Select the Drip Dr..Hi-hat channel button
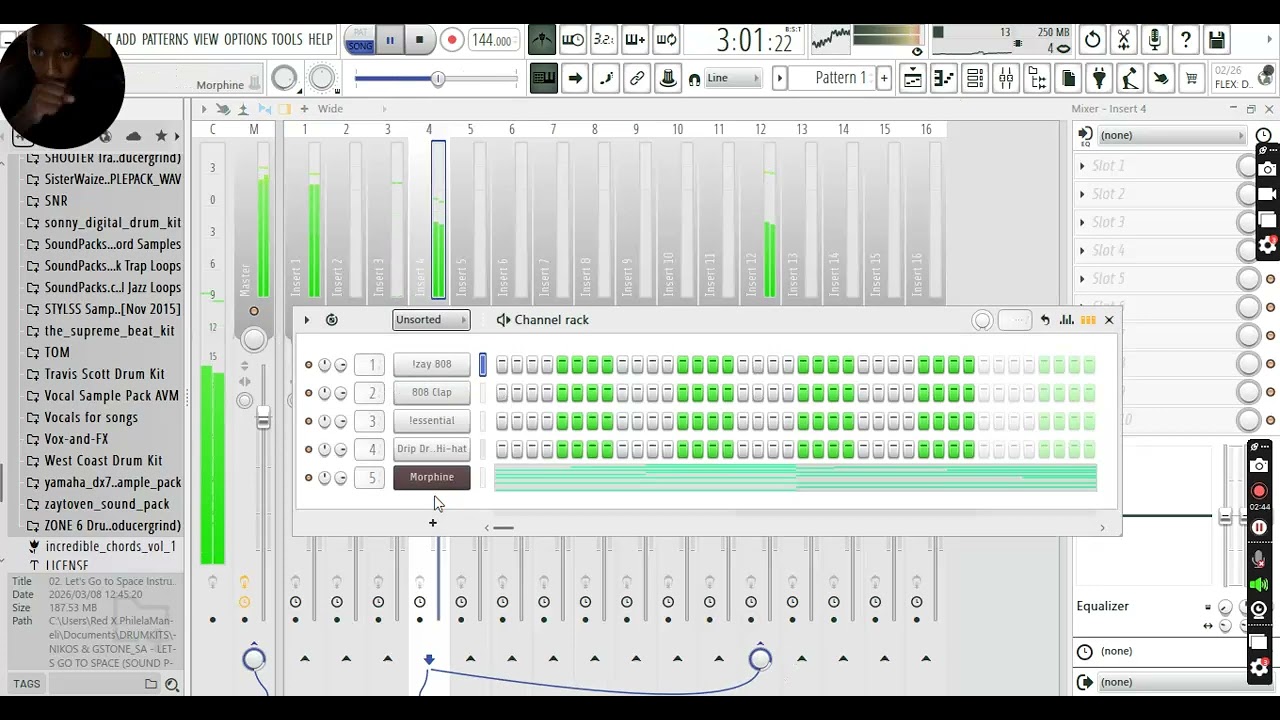Screen dimensions: 1280x720 tap(432, 449)
